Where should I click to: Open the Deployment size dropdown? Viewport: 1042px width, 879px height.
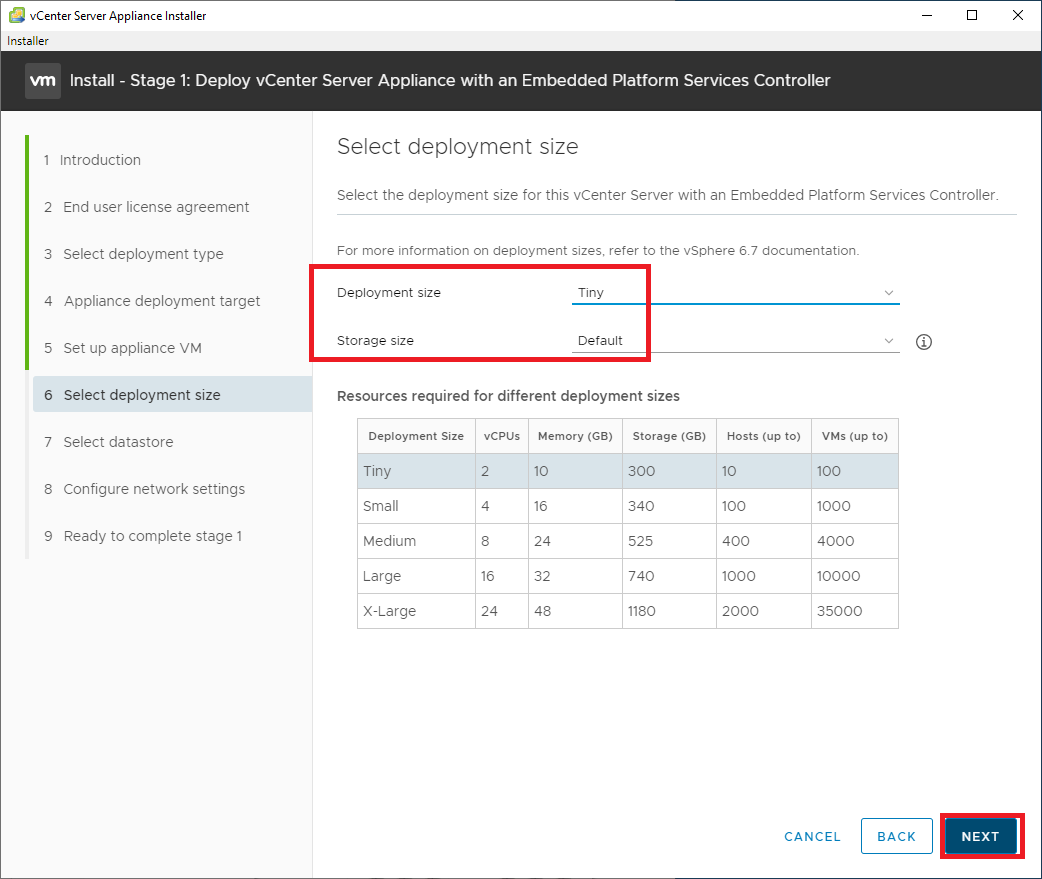coord(735,293)
